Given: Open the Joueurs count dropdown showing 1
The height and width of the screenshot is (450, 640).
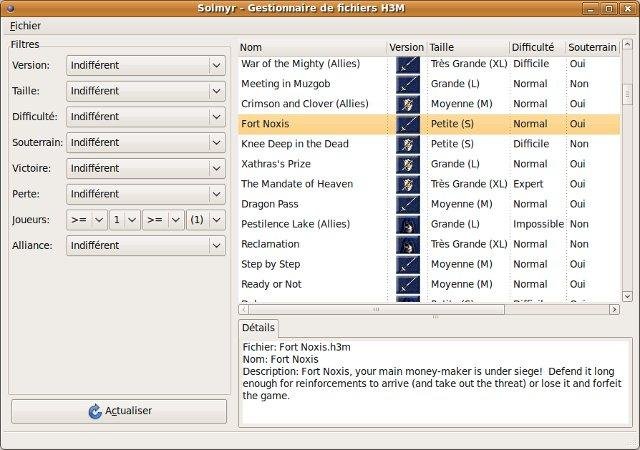Looking at the screenshot, I should click(x=125, y=220).
